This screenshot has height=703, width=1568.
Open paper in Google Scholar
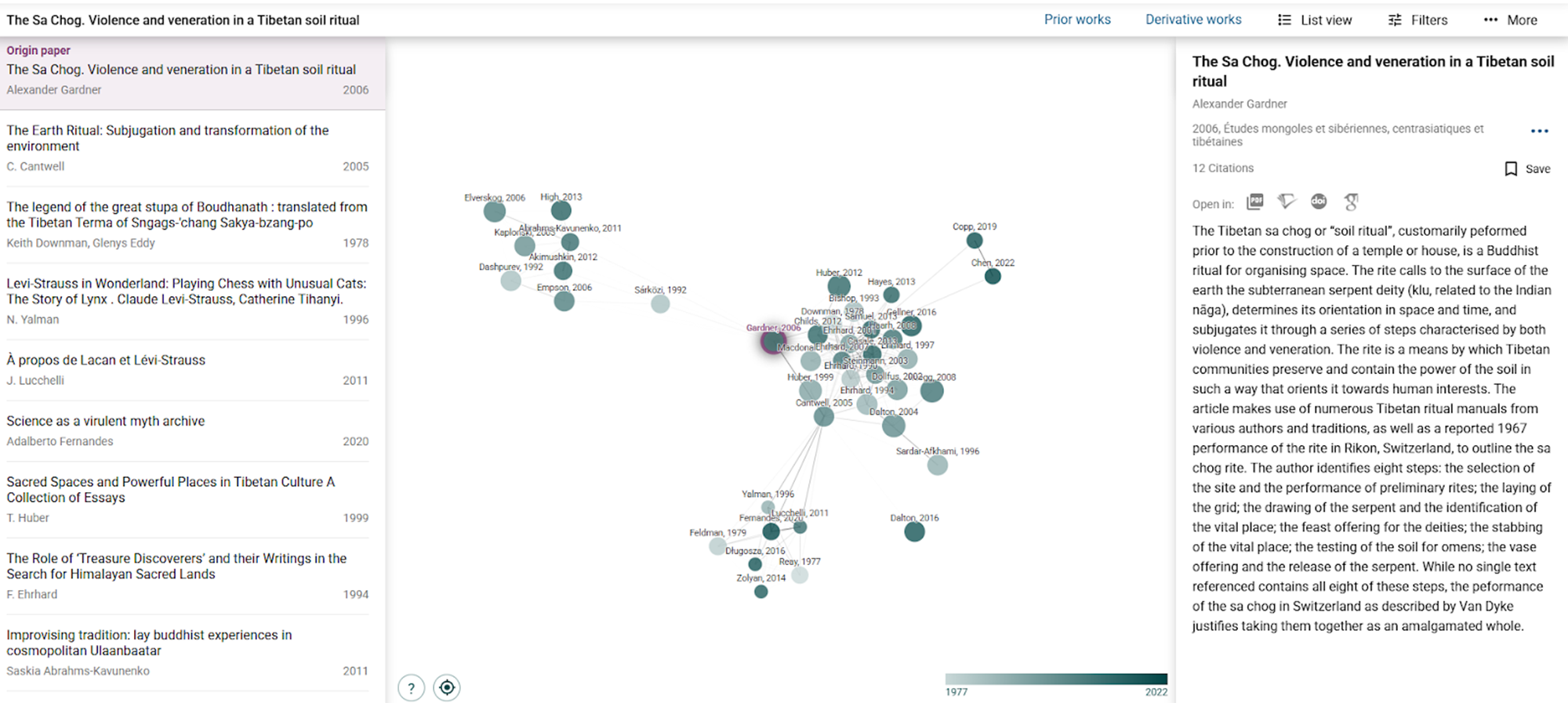click(x=1351, y=202)
